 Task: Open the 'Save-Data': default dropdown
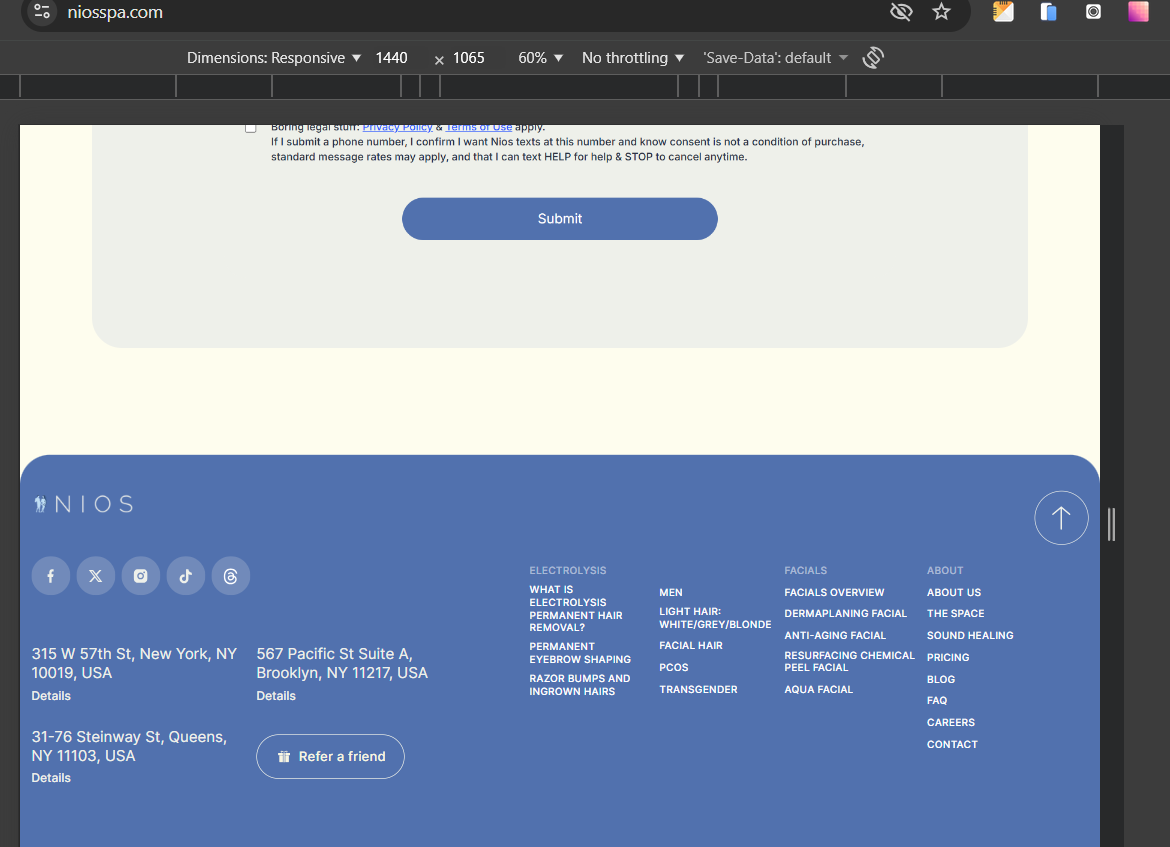click(x=775, y=57)
